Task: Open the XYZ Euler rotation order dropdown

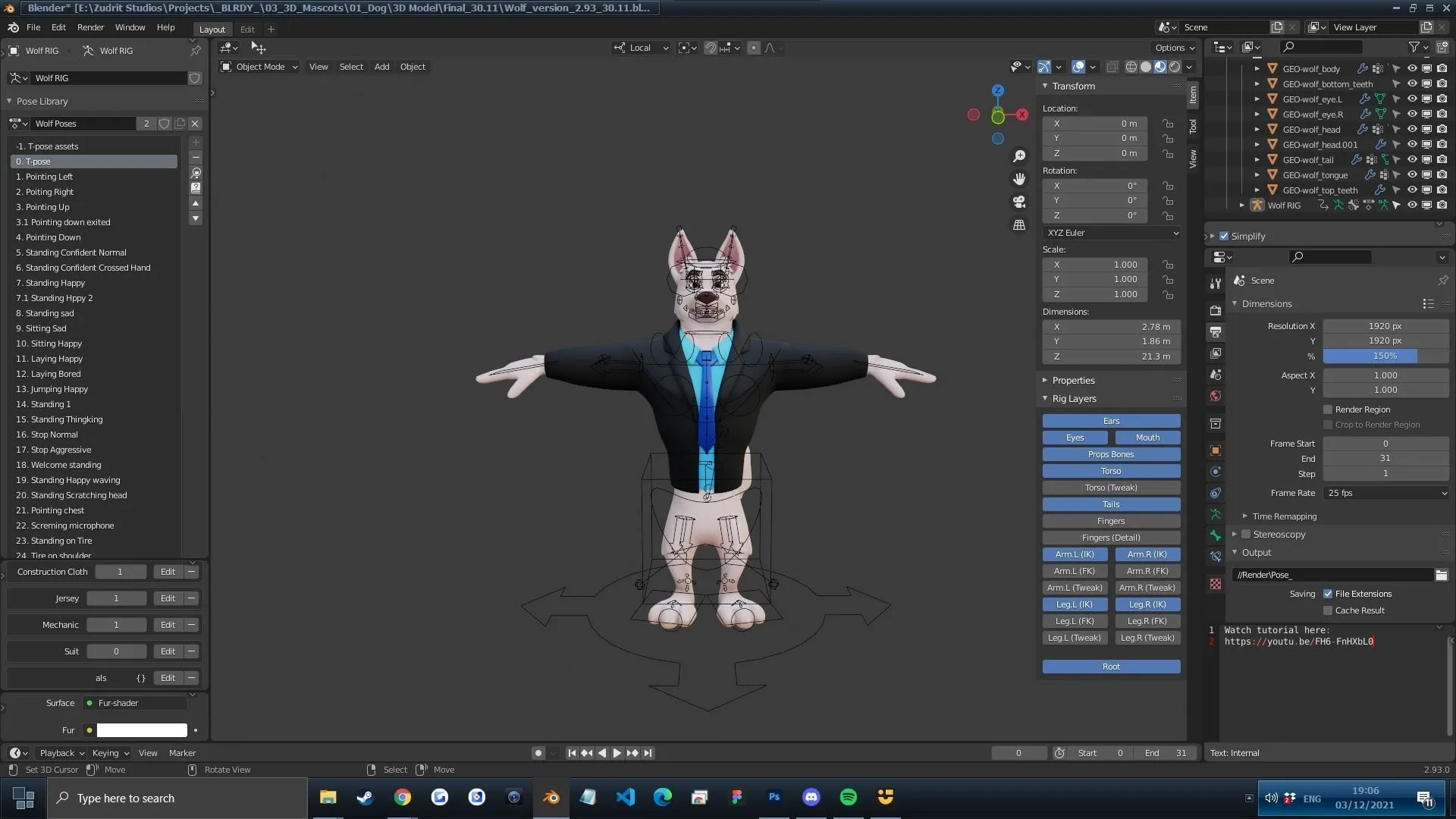Action: [1111, 233]
